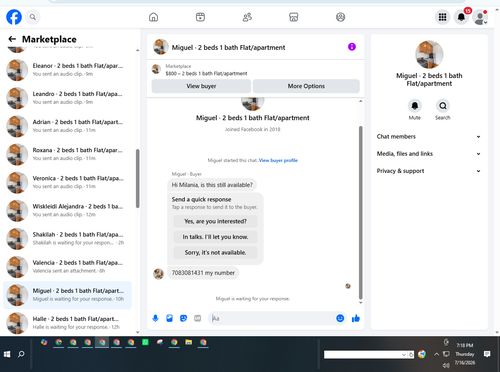Open the account profile avatar menu
This screenshot has height=372, width=500.
(480, 17)
